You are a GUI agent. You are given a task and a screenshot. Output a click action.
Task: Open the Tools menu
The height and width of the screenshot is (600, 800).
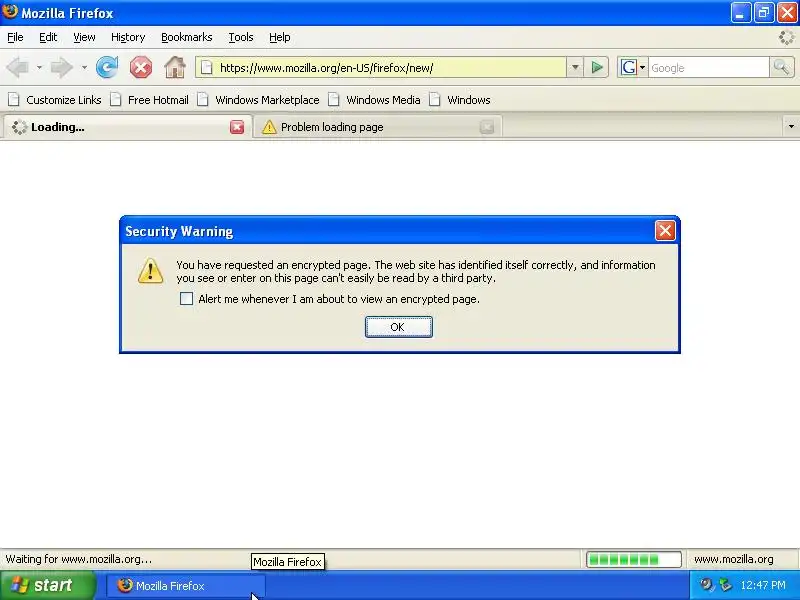241,37
